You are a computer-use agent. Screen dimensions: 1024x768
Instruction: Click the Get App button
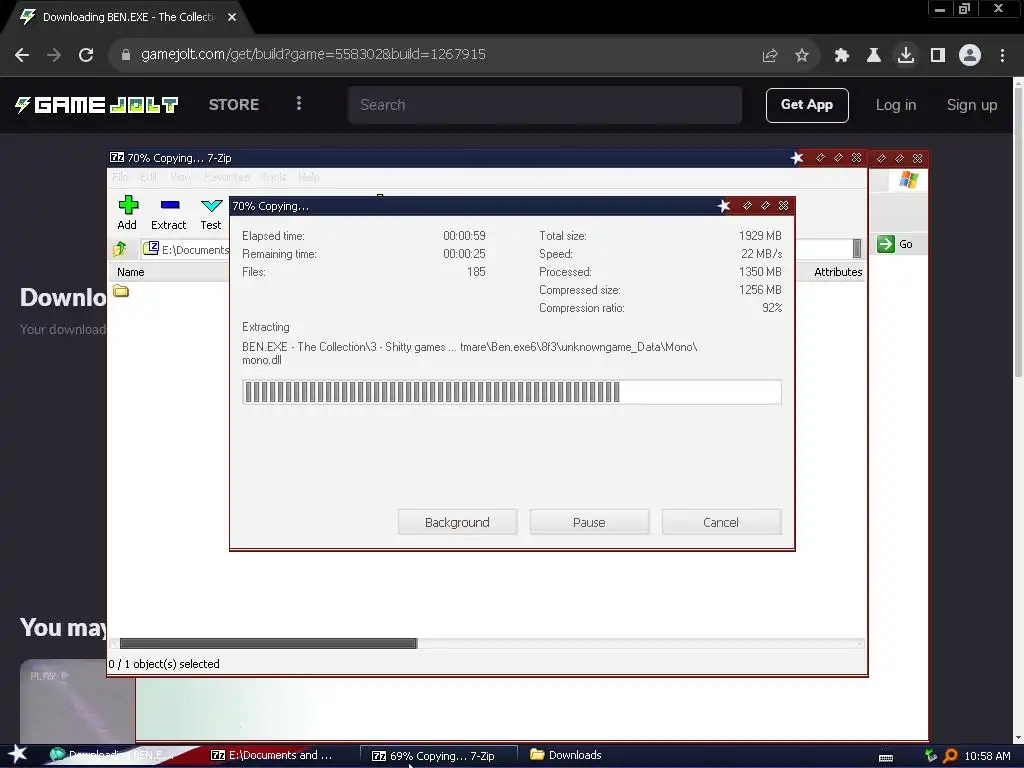point(807,105)
